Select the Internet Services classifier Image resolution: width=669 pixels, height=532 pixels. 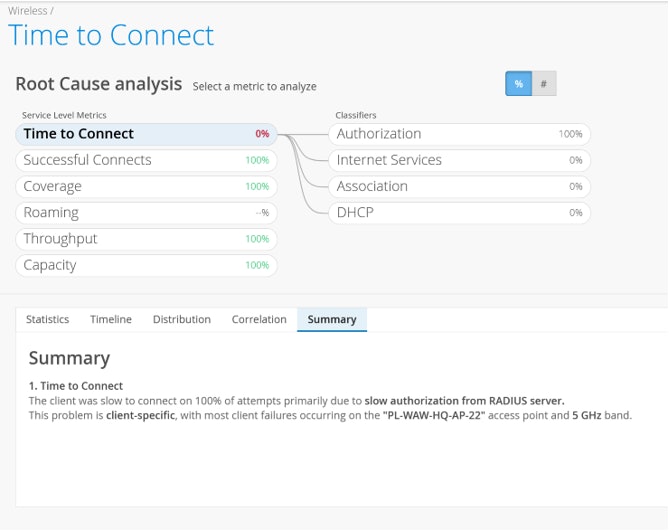tap(459, 160)
